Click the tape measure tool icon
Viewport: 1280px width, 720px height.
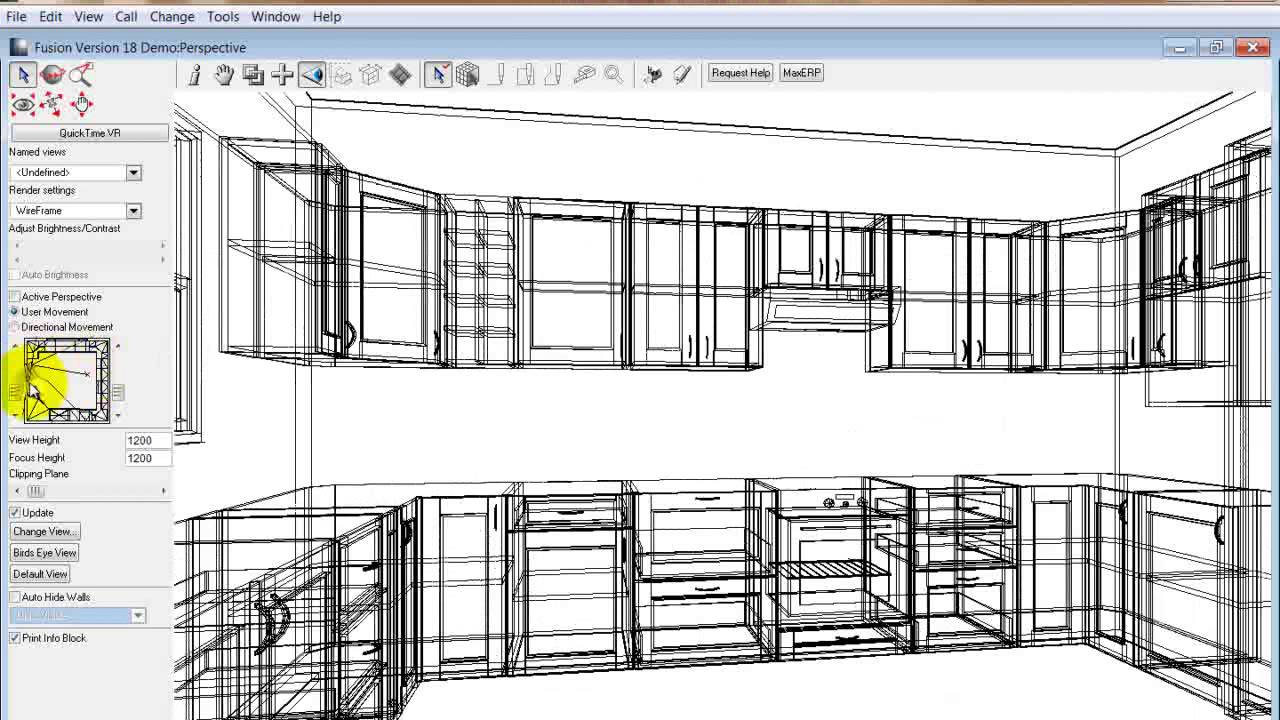point(585,74)
